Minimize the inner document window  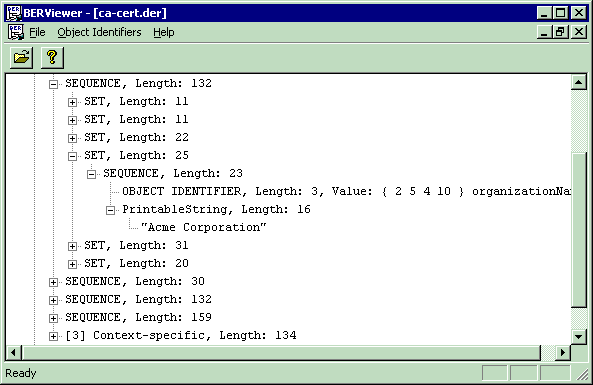click(x=544, y=32)
